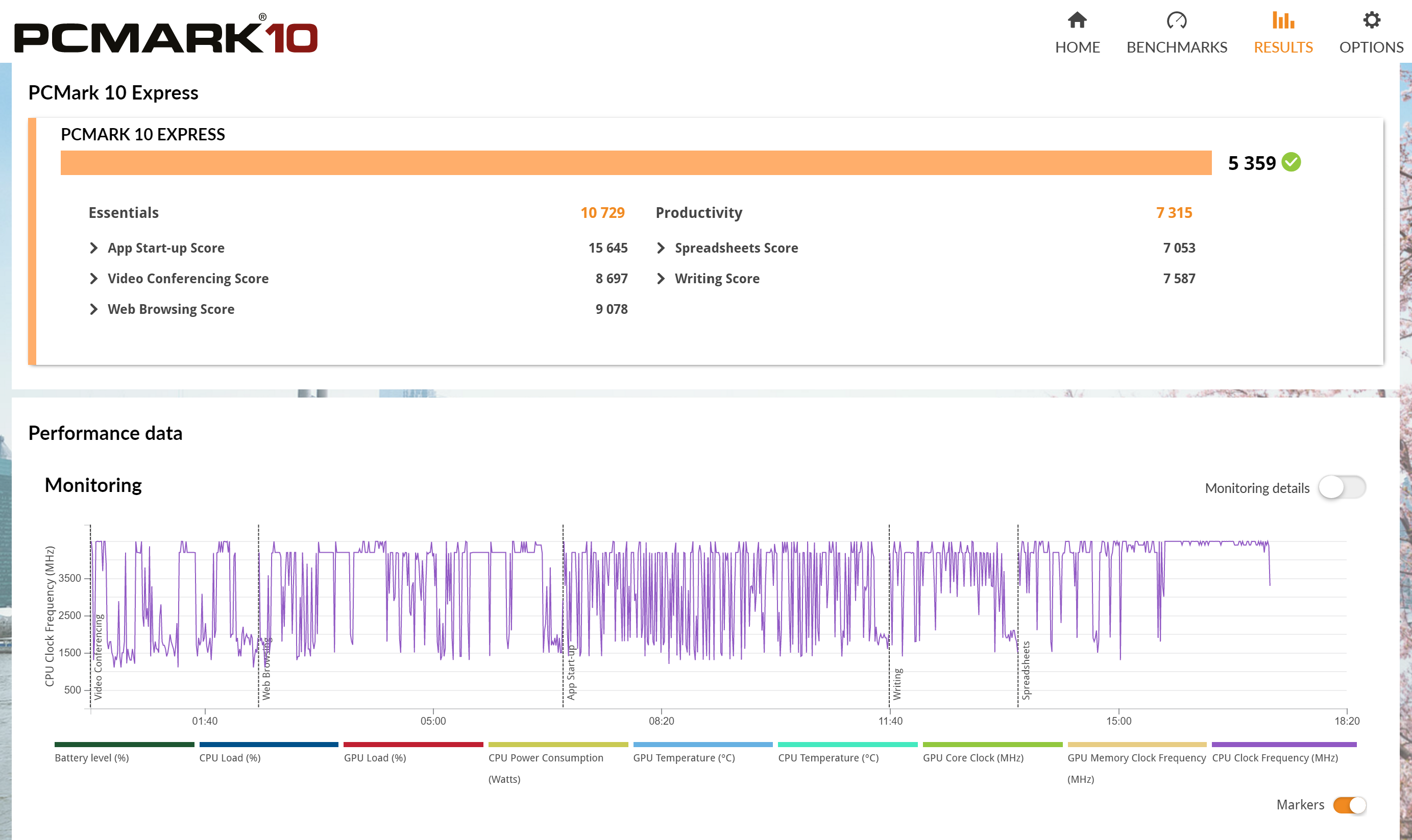Click the Home house icon
The image size is (1412, 840).
(1077, 20)
